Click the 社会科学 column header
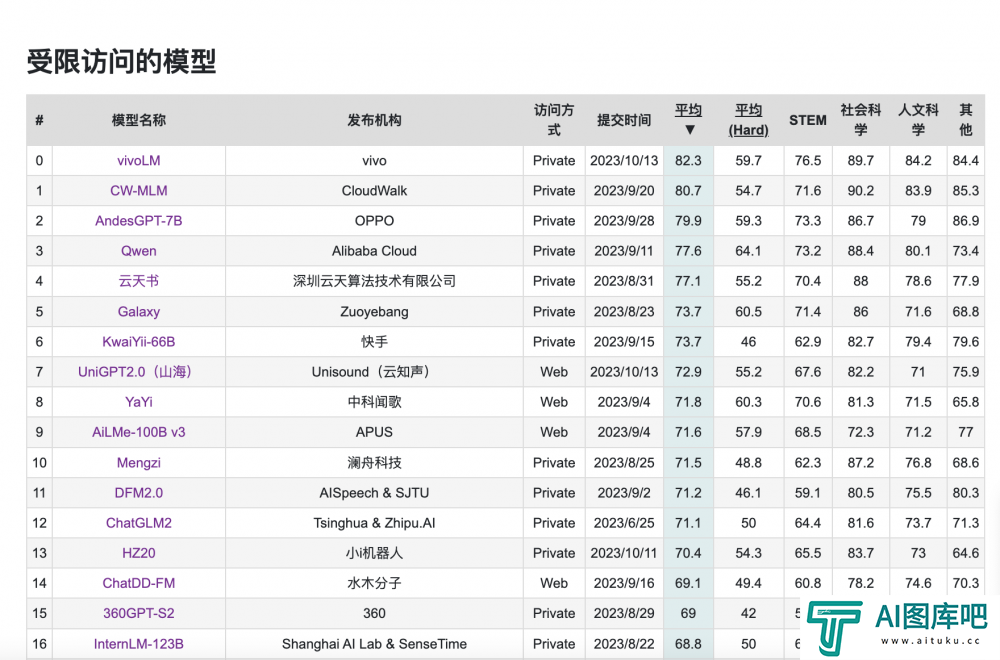Viewport: 1000px width, 660px height. point(860,120)
